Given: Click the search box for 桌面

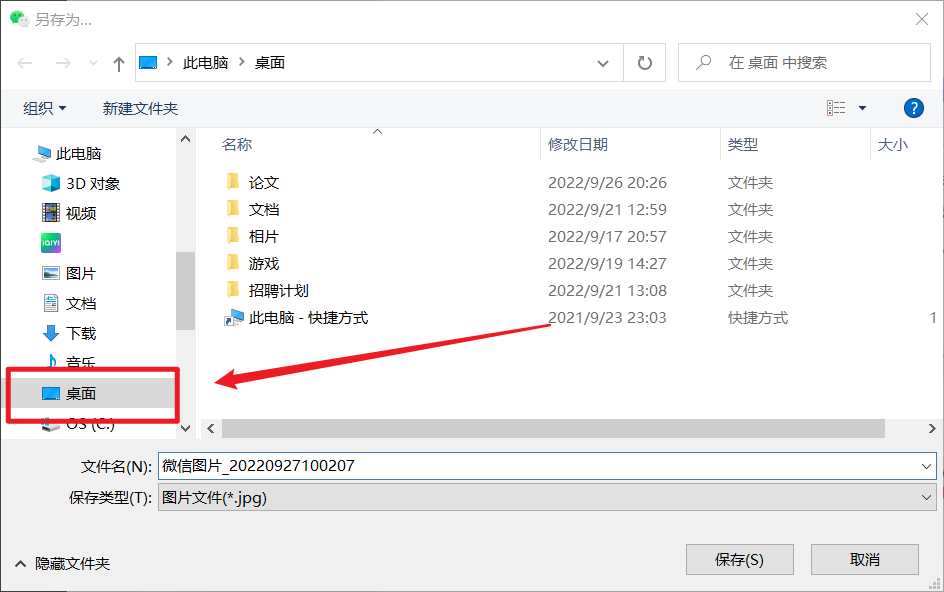Looking at the screenshot, I should pyautogui.click(x=804, y=63).
